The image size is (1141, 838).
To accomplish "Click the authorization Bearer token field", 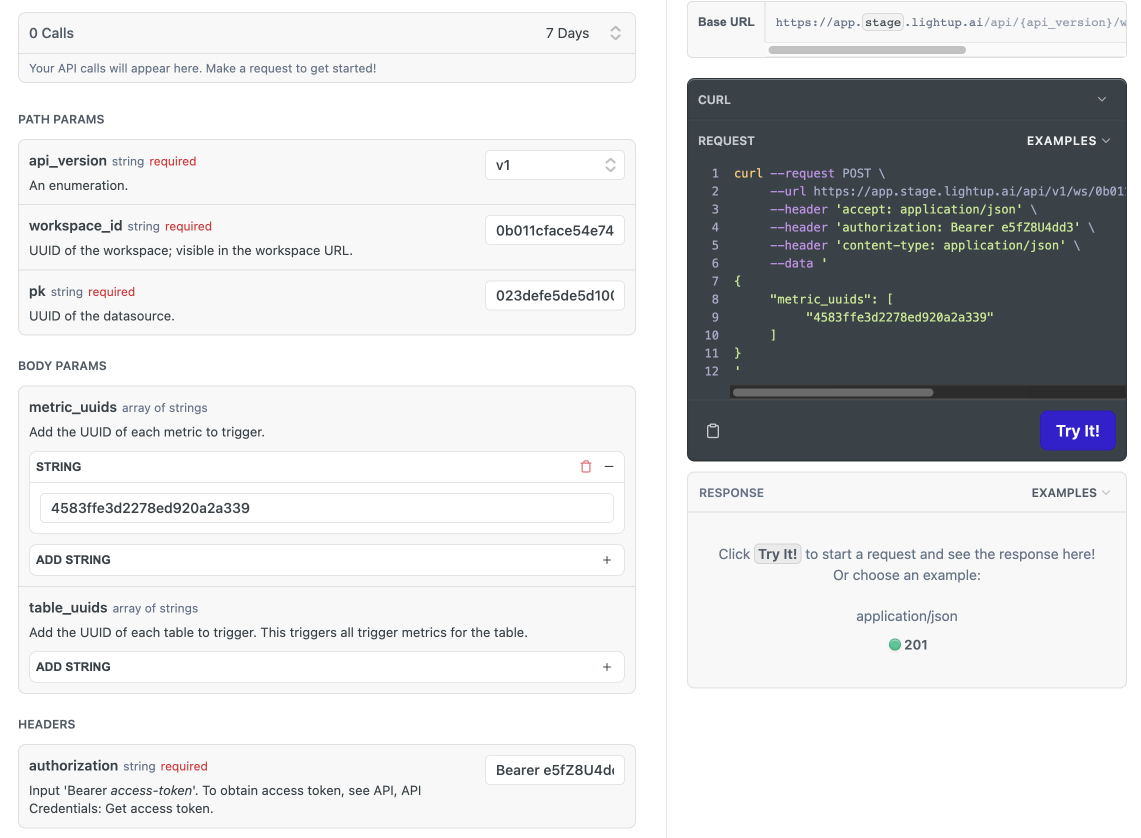I will (555, 770).
